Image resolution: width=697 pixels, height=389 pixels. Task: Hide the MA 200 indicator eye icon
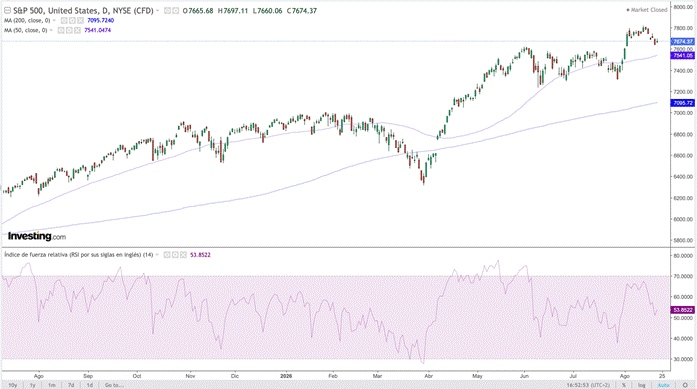point(64,20)
